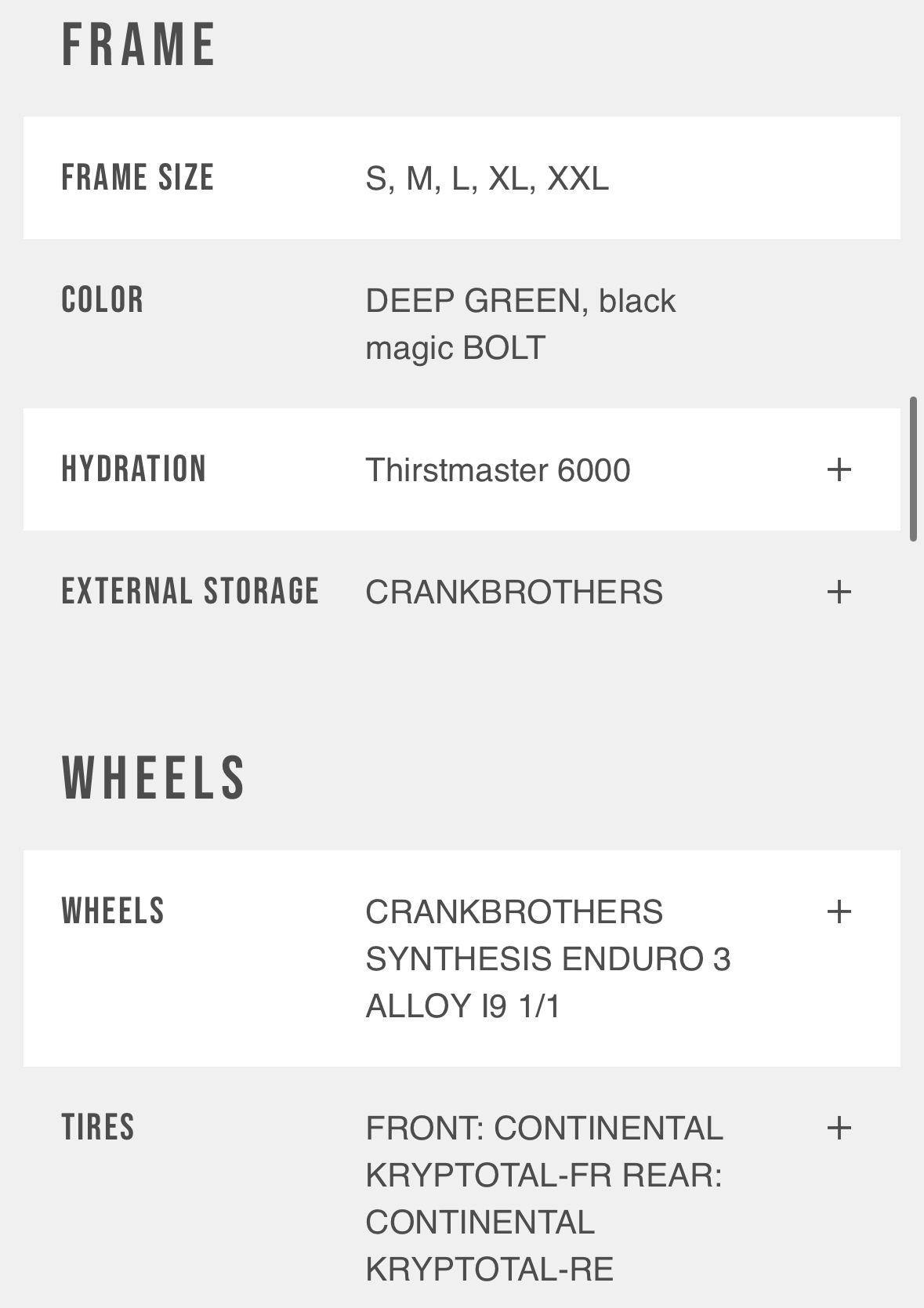Viewport: 924px width, 1308px height.
Task: Expand the Hydration row plus icon
Action: click(x=839, y=469)
